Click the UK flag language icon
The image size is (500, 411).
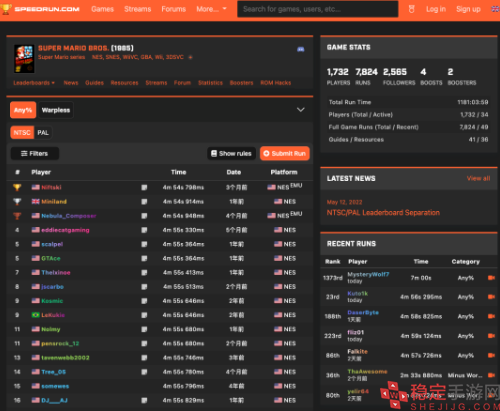pos(495,9)
